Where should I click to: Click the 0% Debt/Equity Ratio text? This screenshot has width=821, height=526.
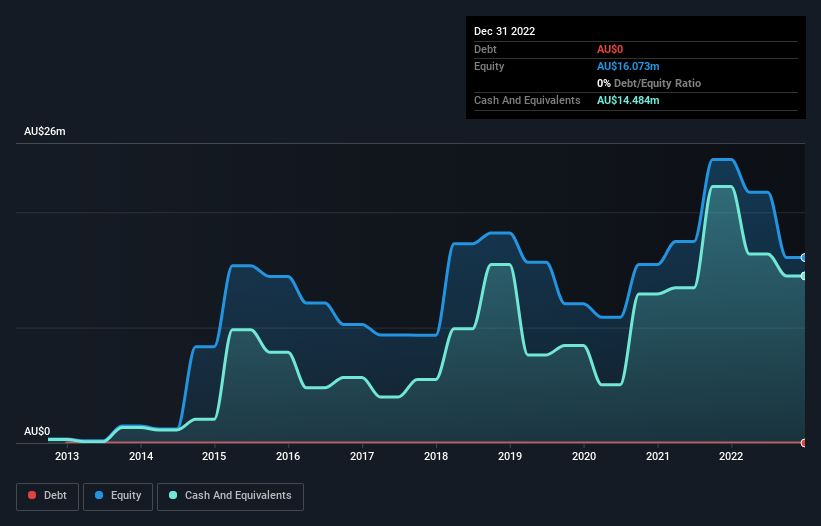pyautogui.click(x=649, y=83)
